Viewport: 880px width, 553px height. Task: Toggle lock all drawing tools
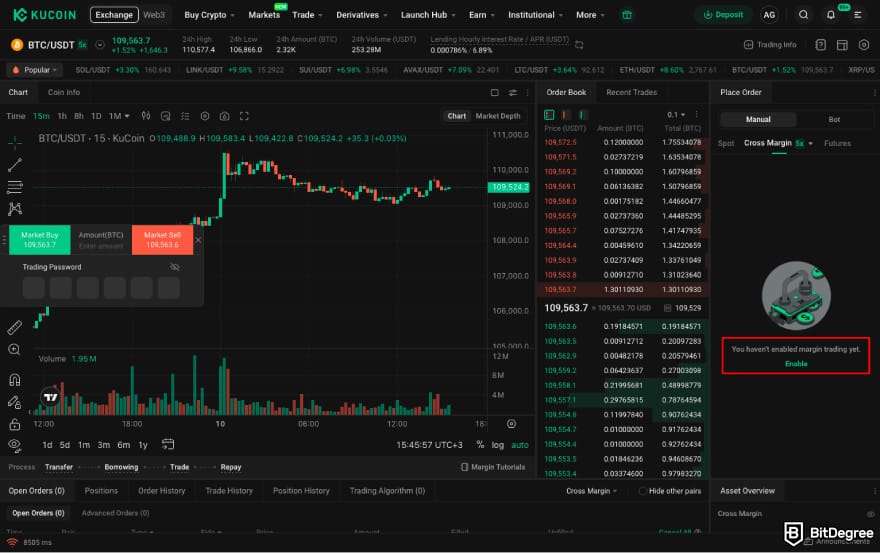pos(15,424)
